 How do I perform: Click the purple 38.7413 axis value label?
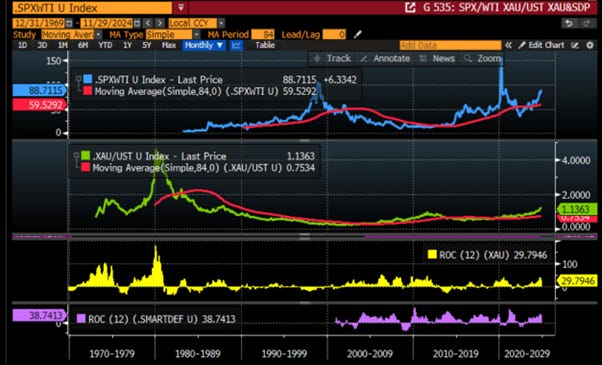(40, 315)
